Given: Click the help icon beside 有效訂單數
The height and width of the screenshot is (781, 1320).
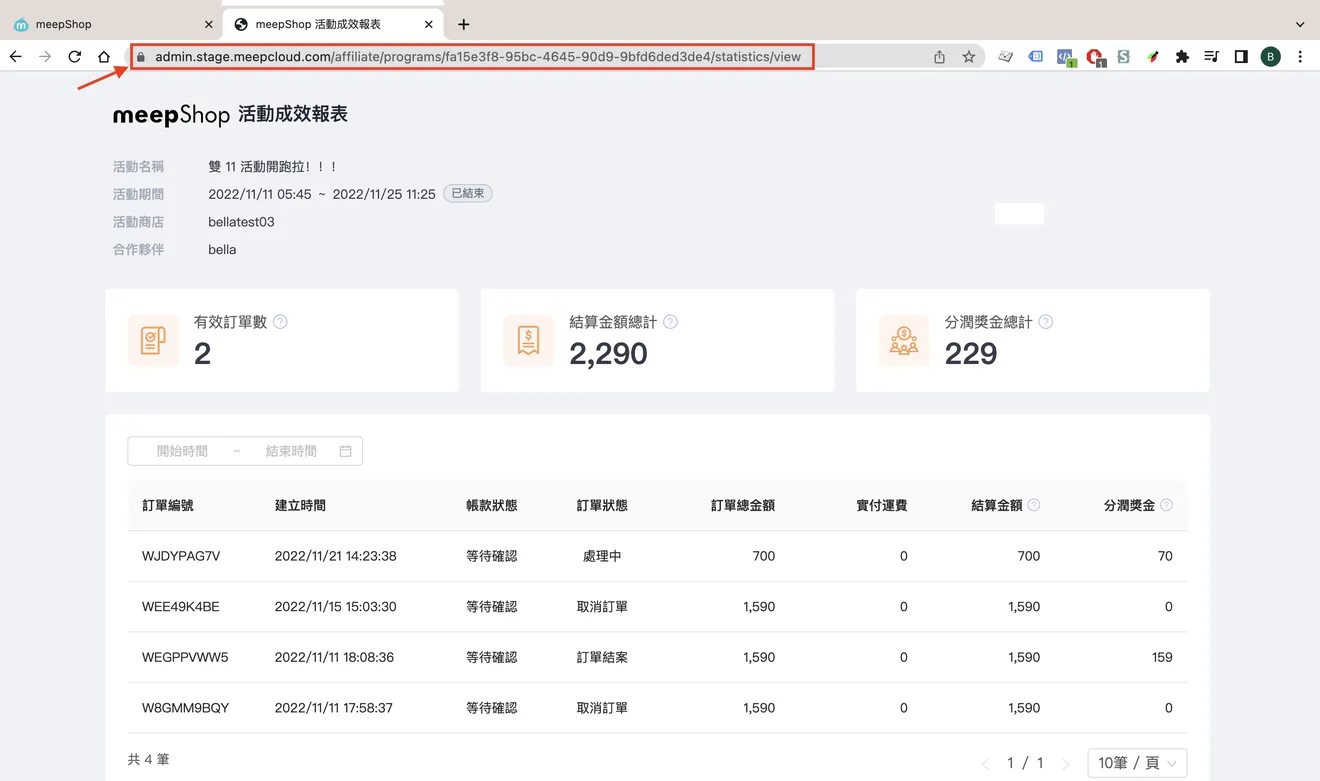Looking at the screenshot, I should click(x=280, y=322).
